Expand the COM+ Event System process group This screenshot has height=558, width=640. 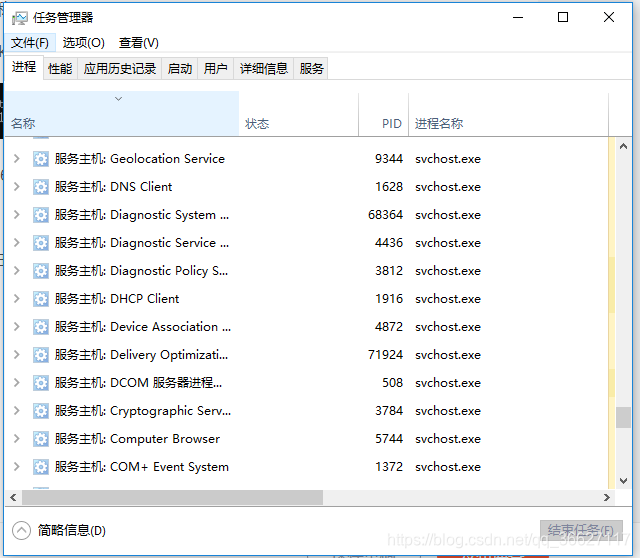16,467
